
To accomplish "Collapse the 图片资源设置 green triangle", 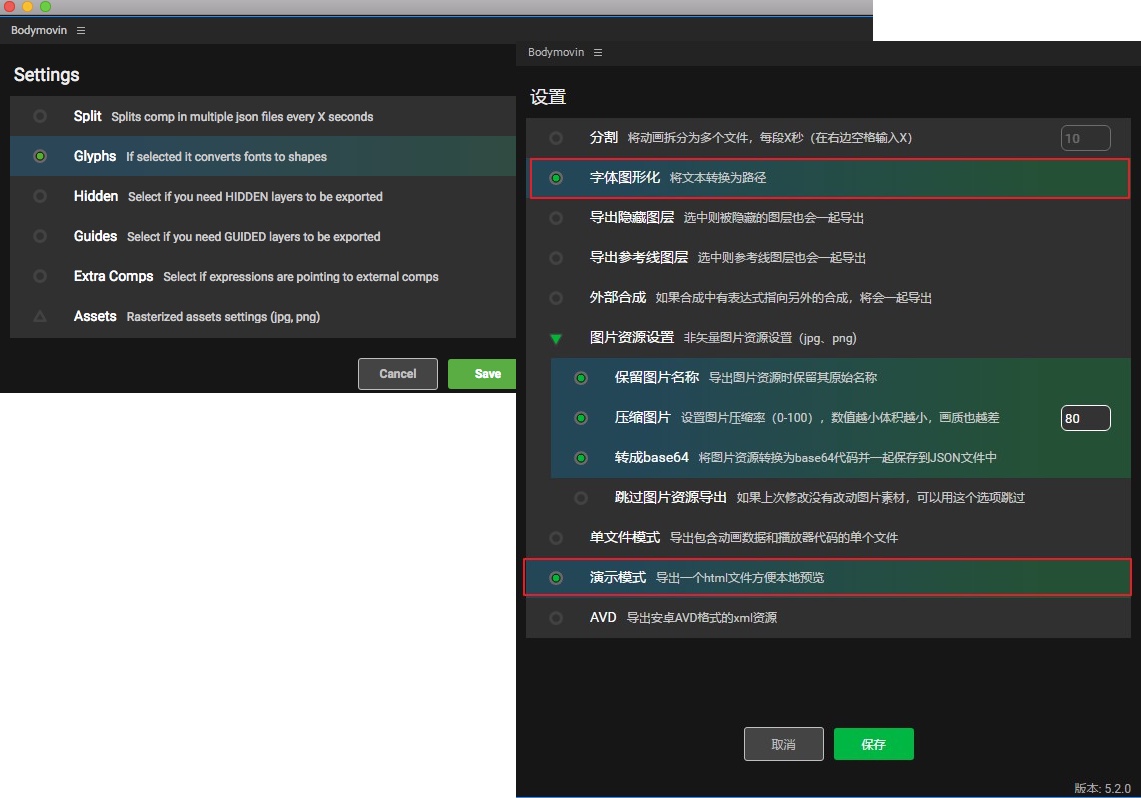I will tap(556, 339).
